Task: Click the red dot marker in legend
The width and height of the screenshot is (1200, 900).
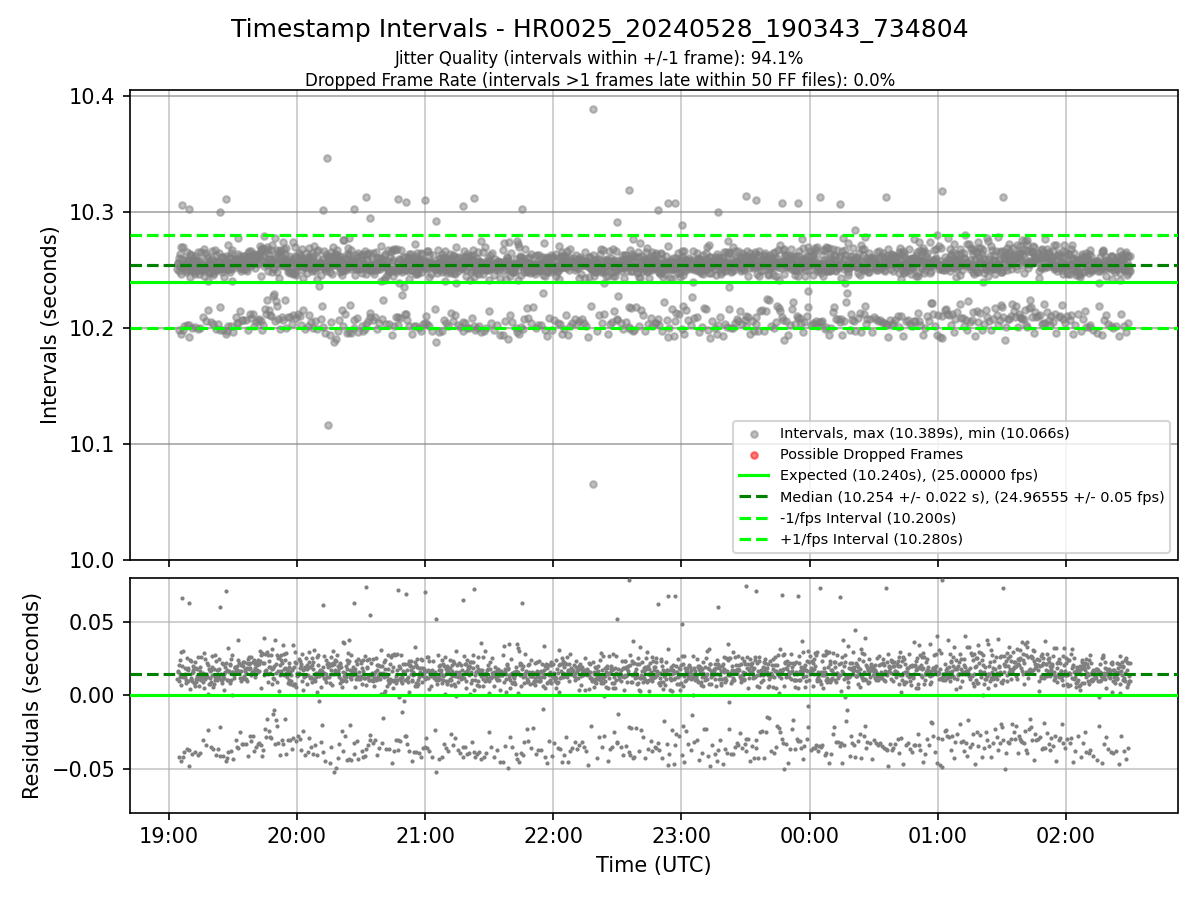Action: pos(754,455)
